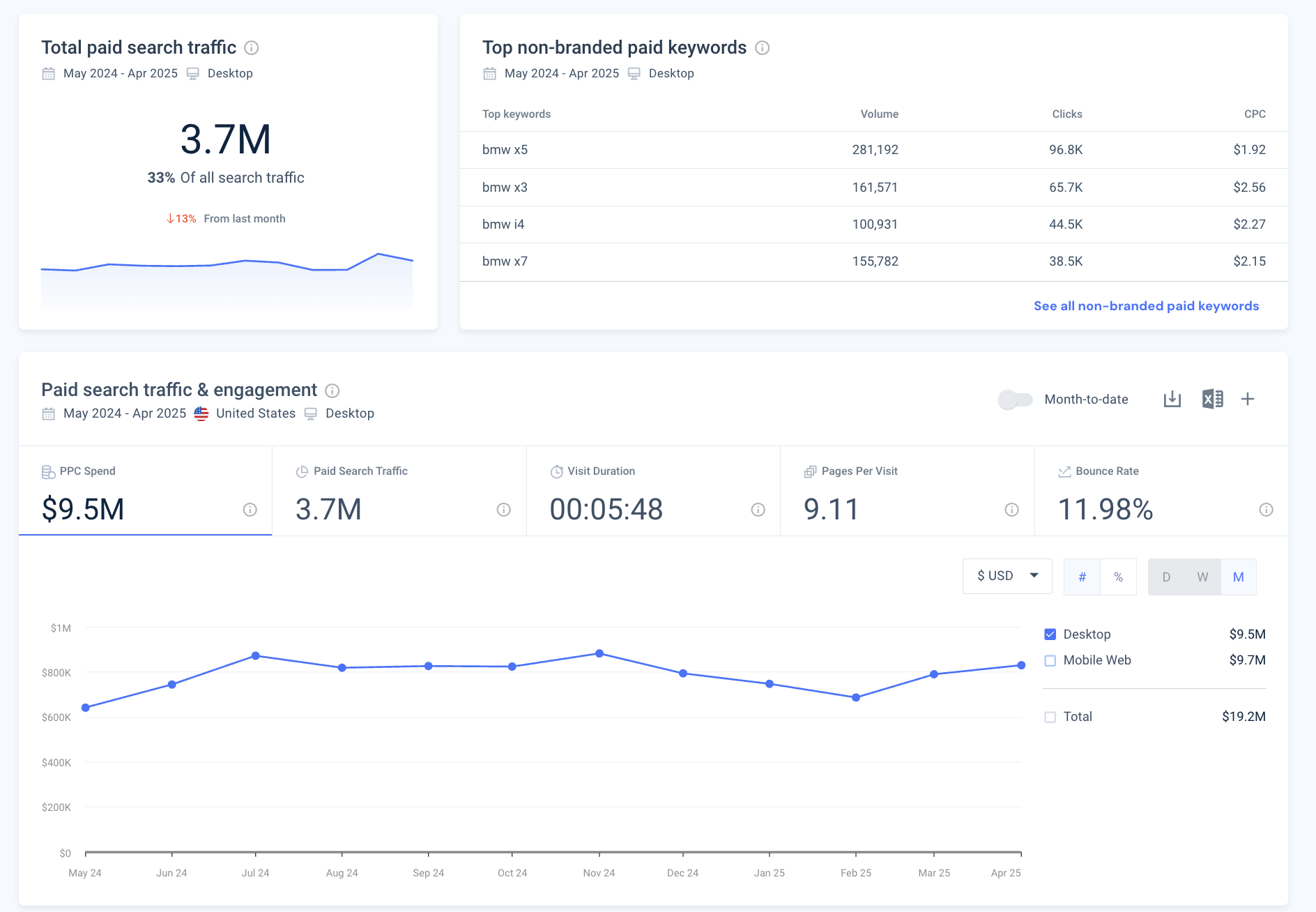Open the $ USD currency dropdown
Image resolution: width=1316 pixels, height=912 pixels.
(1007, 576)
